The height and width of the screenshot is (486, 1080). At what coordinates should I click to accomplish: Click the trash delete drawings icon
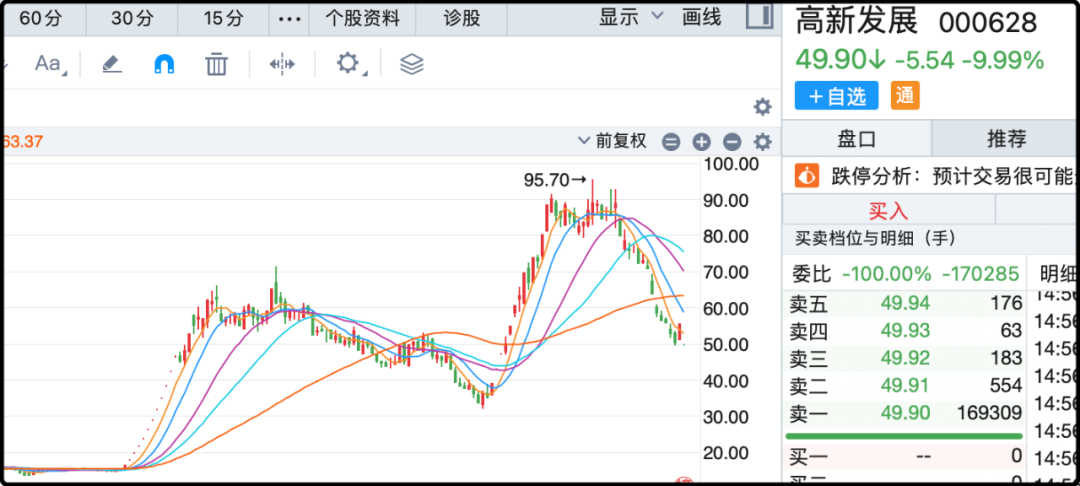216,64
